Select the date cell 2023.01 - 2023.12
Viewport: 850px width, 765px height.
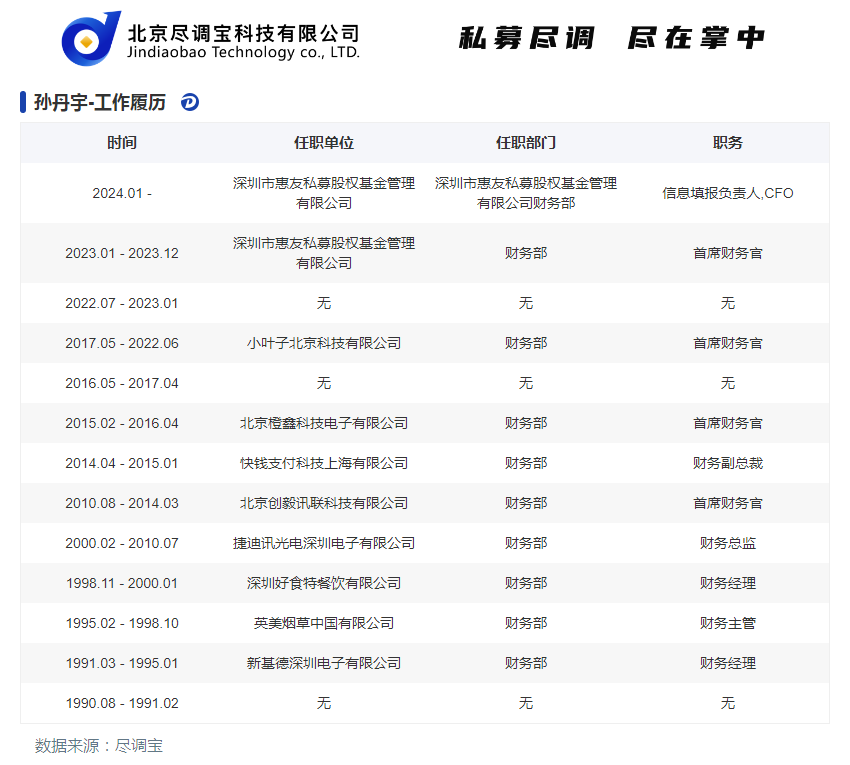coord(122,253)
